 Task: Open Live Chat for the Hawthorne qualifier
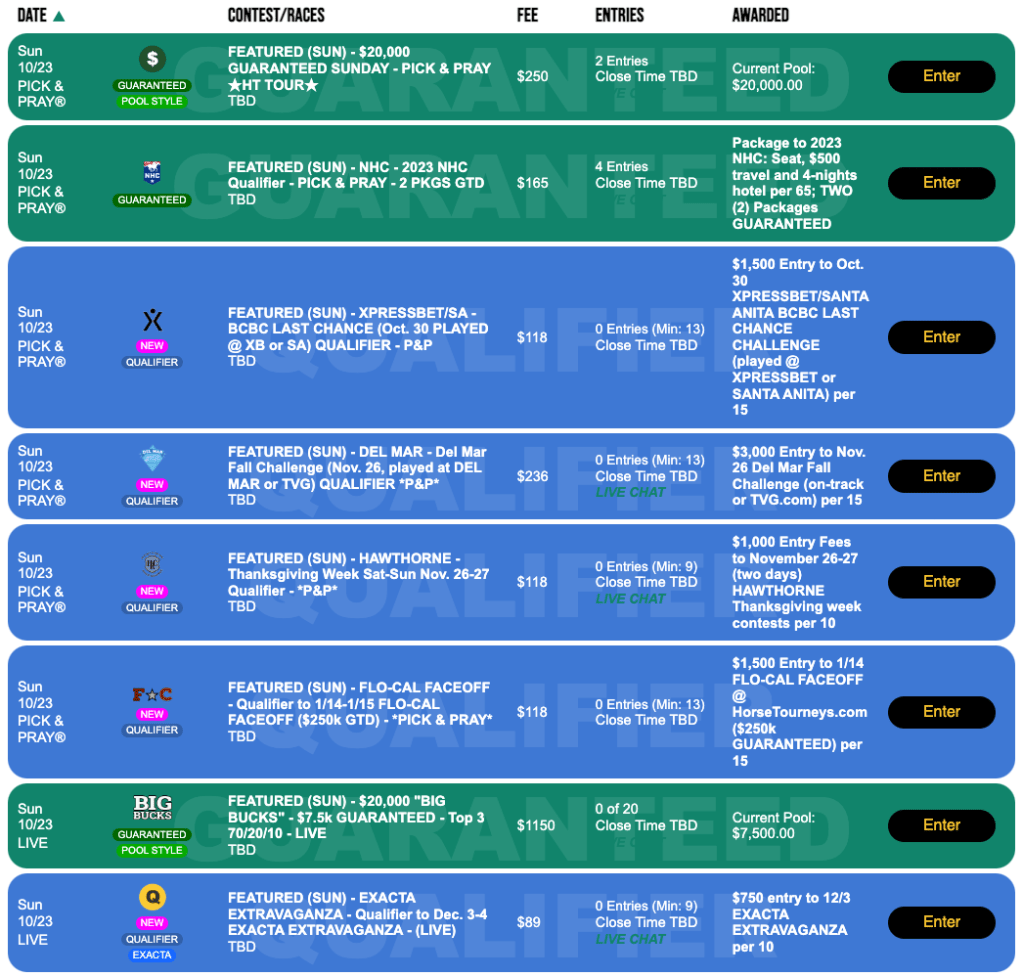[630, 599]
